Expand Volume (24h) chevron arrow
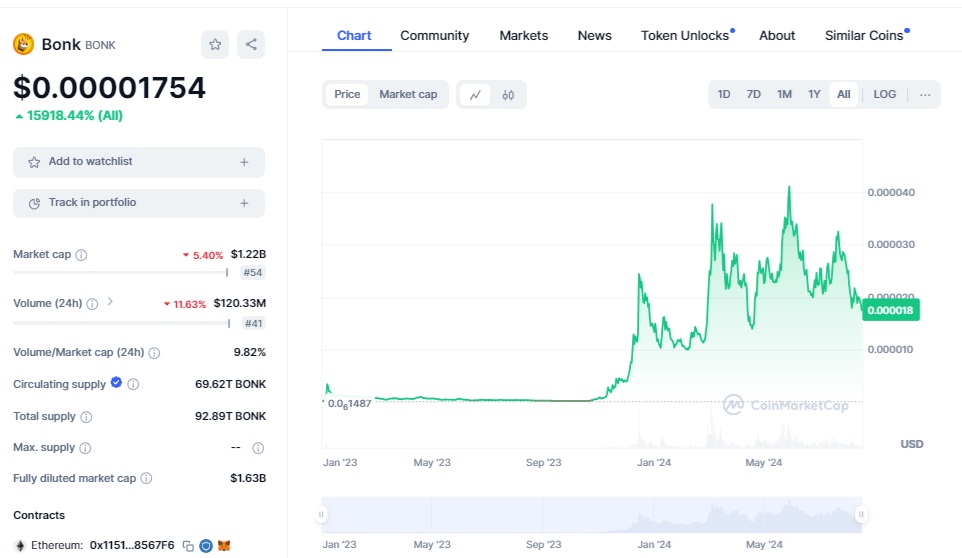Image resolution: width=962 pixels, height=558 pixels. point(110,302)
